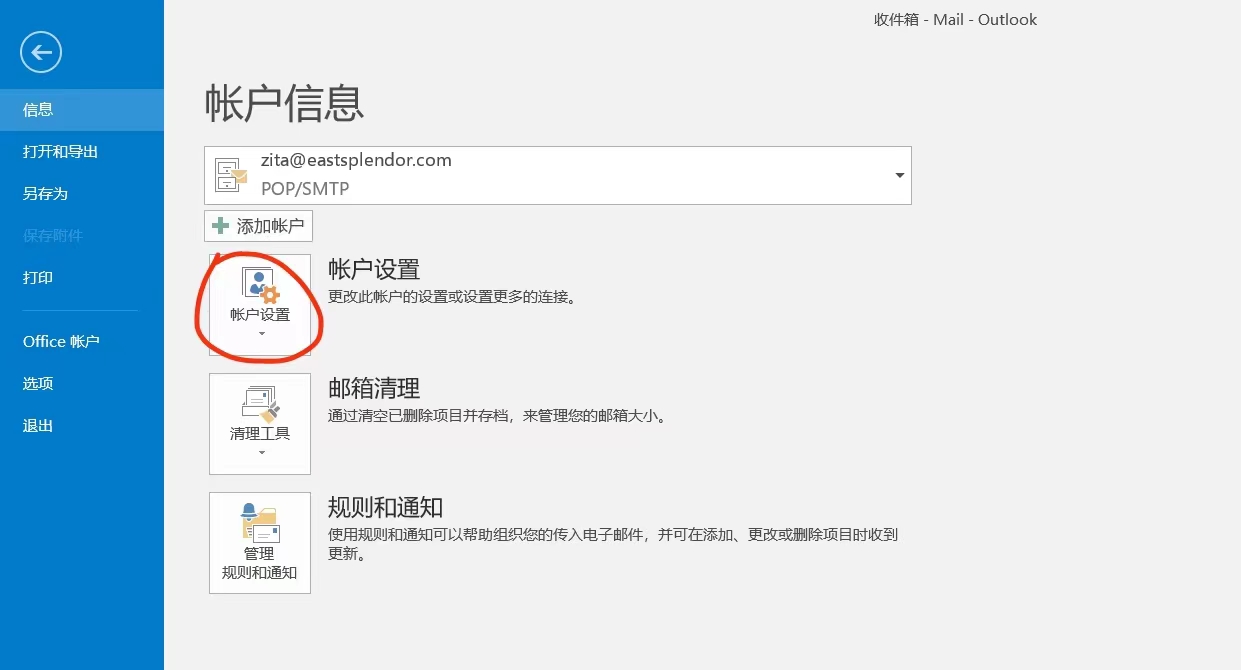Click the green plus icon beside 添加帐户
The height and width of the screenshot is (670, 1241).
click(221, 226)
